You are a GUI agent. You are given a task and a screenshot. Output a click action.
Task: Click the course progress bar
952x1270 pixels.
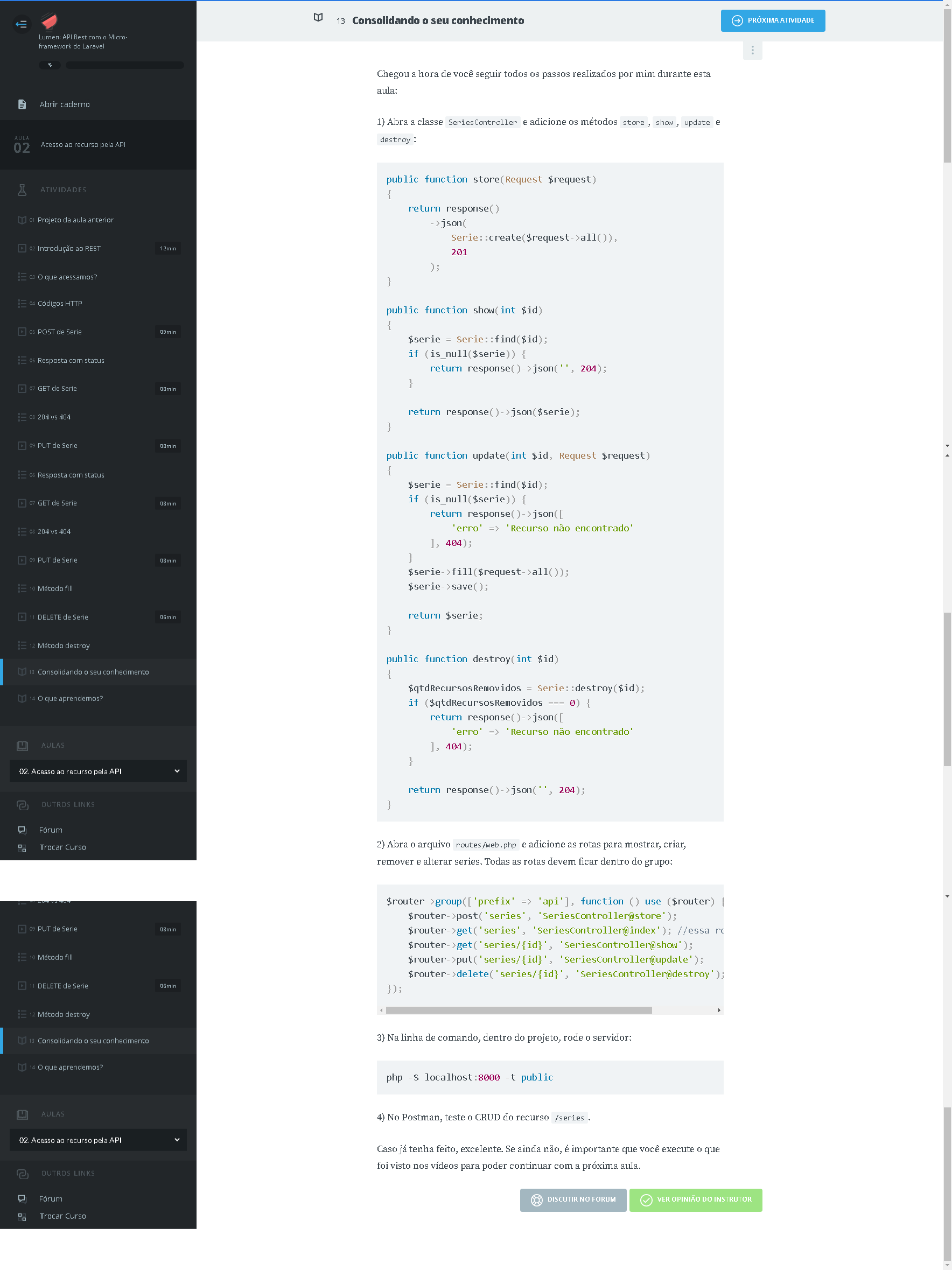pyautogui.click(x=124, y=66)
